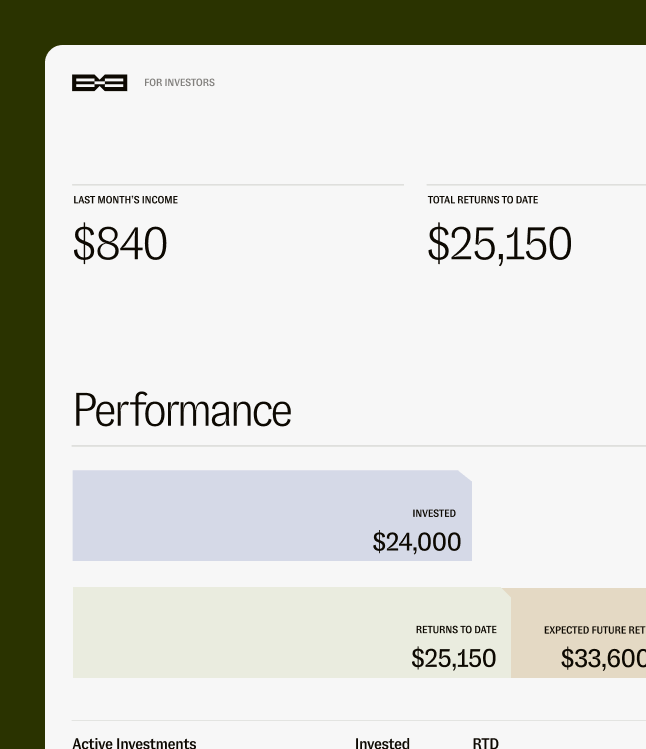
Task: Select the Total Returns To Date label
Action: (483, 200)
